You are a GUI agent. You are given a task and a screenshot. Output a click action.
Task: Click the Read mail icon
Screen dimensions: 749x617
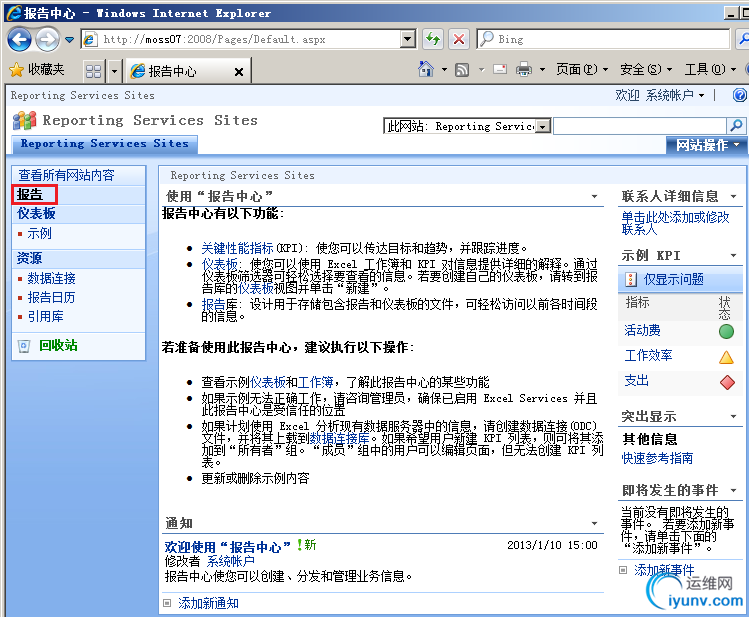tap(500, 70)
